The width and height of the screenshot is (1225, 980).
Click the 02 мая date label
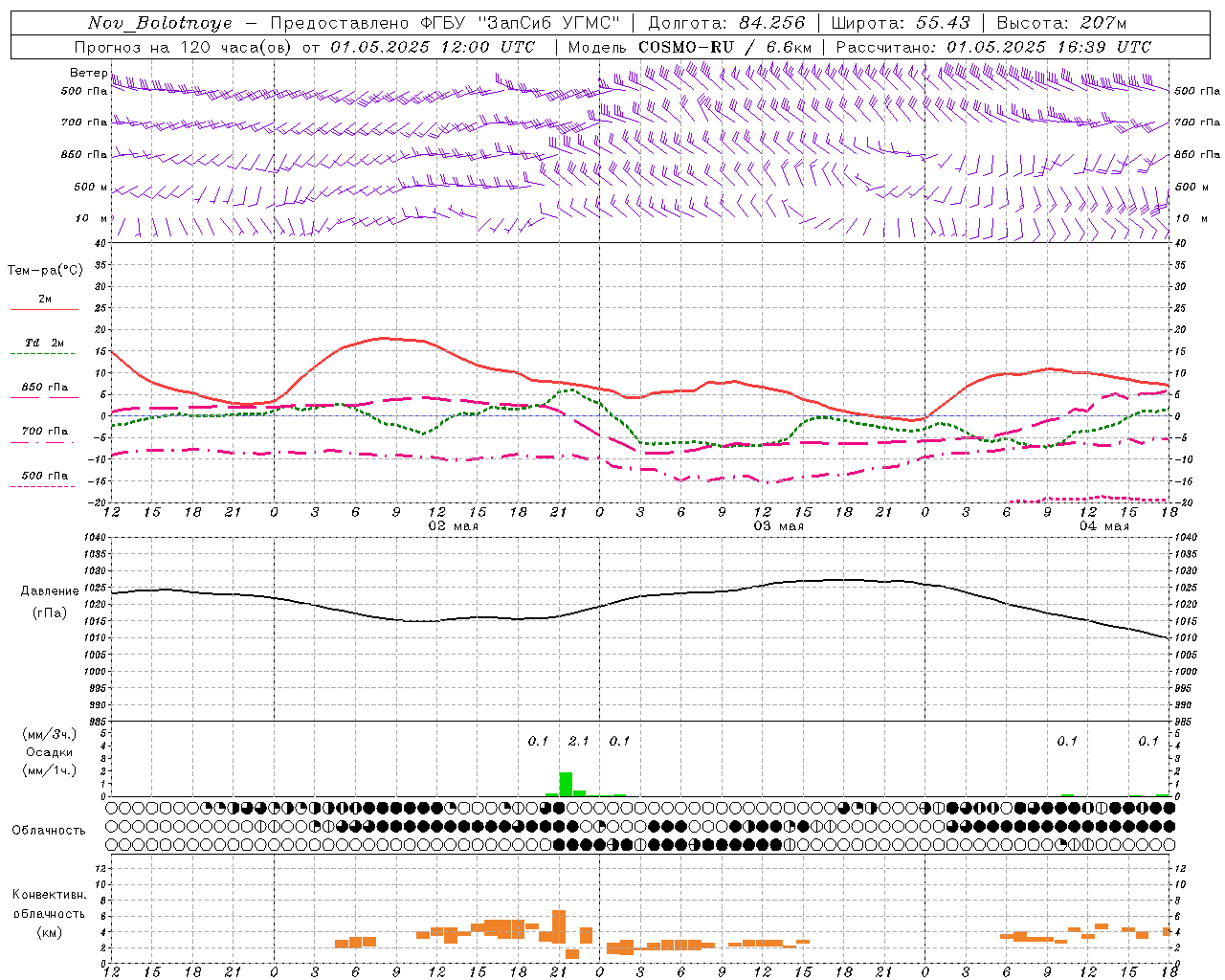[454, 526]
